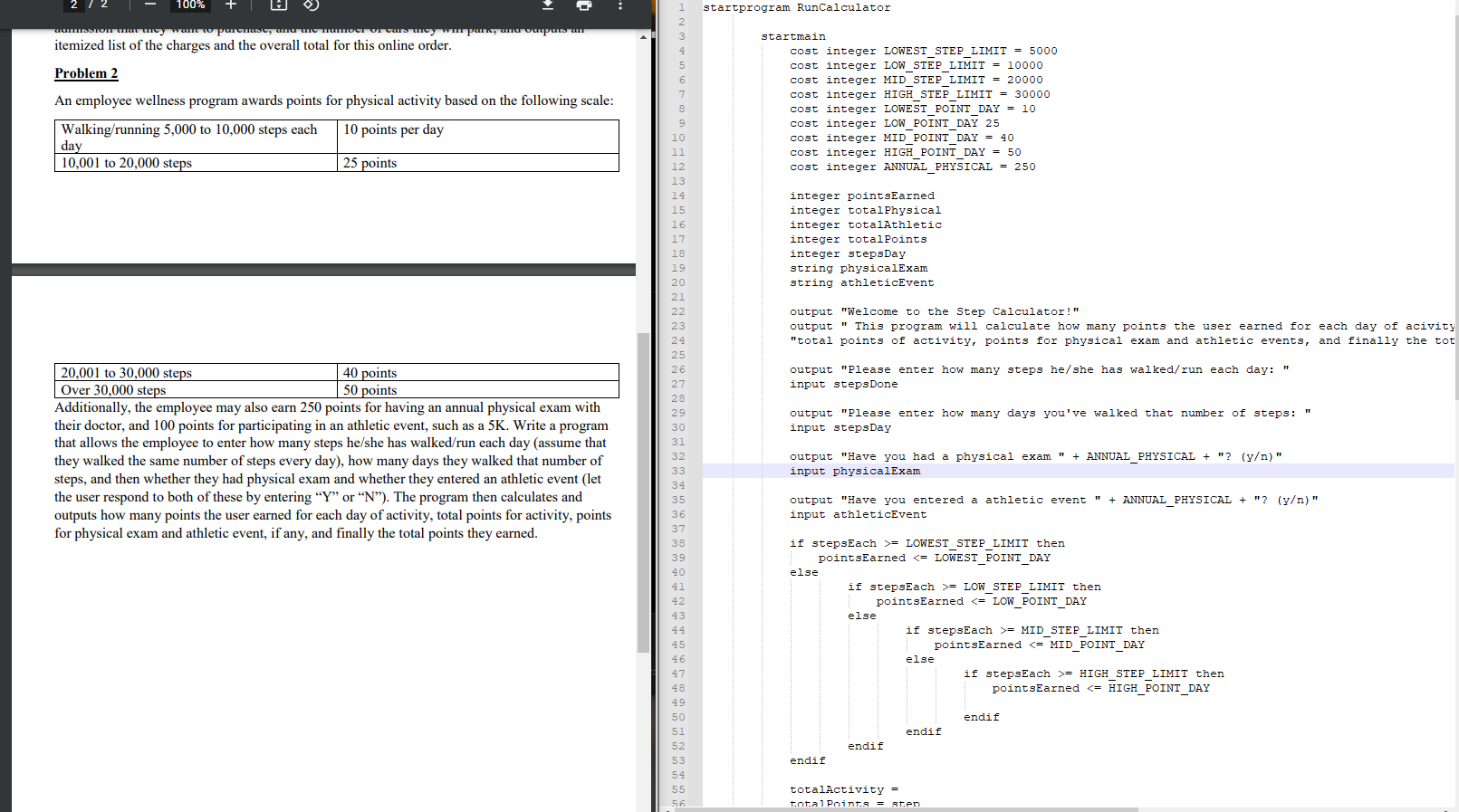Click the 'Welcome to the Step Calculator!' output line
Viewport: 1459px width, 812px height.
[935, 311]
